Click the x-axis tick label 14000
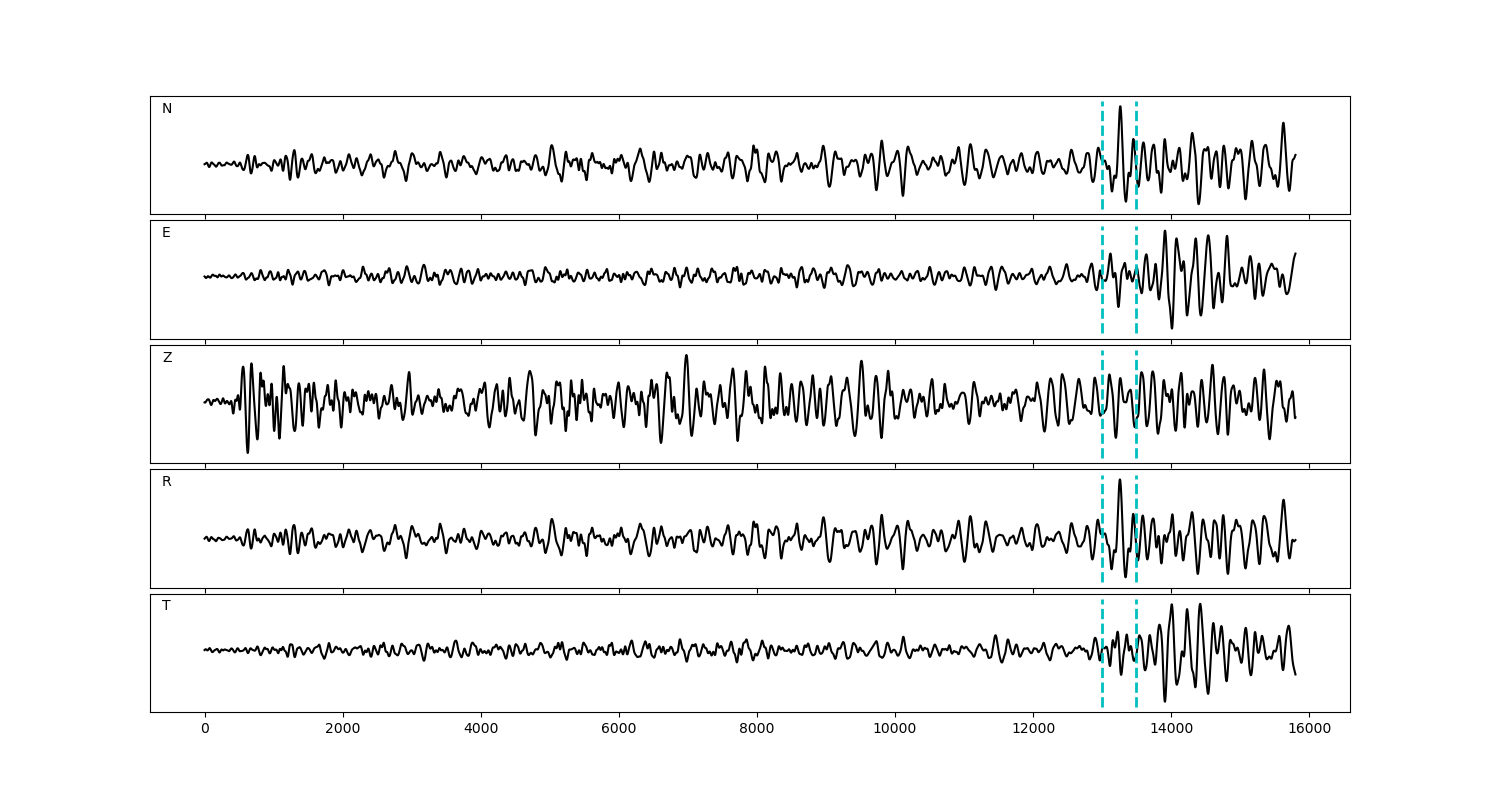 click(1171, 729)
